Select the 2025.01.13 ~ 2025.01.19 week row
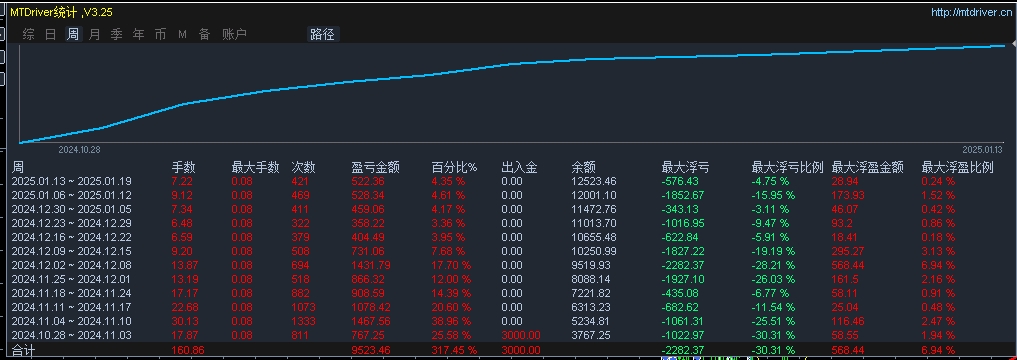1017x360 pixels. click(508, 181)
